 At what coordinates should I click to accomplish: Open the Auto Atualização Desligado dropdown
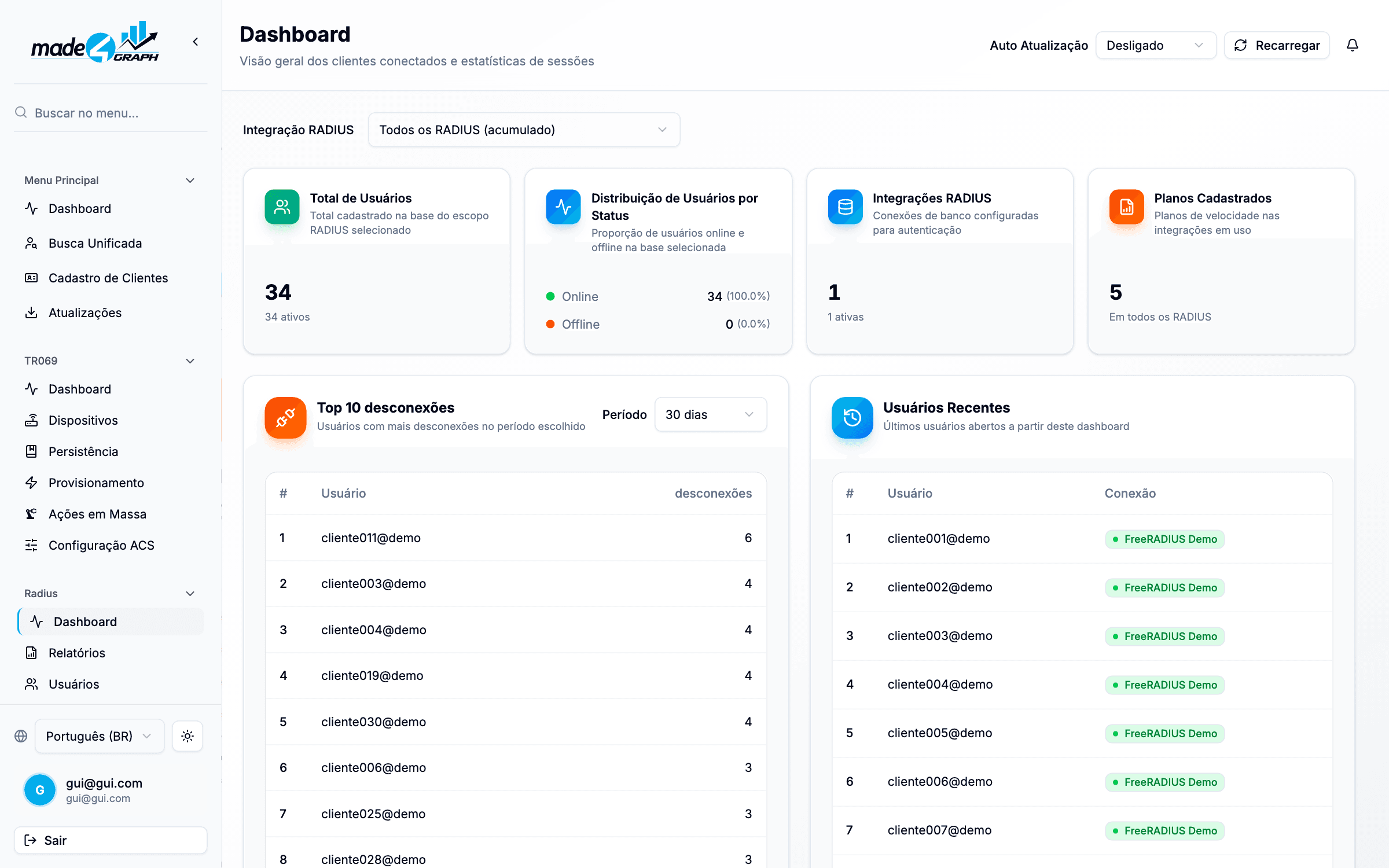(x=1156, y=45)
